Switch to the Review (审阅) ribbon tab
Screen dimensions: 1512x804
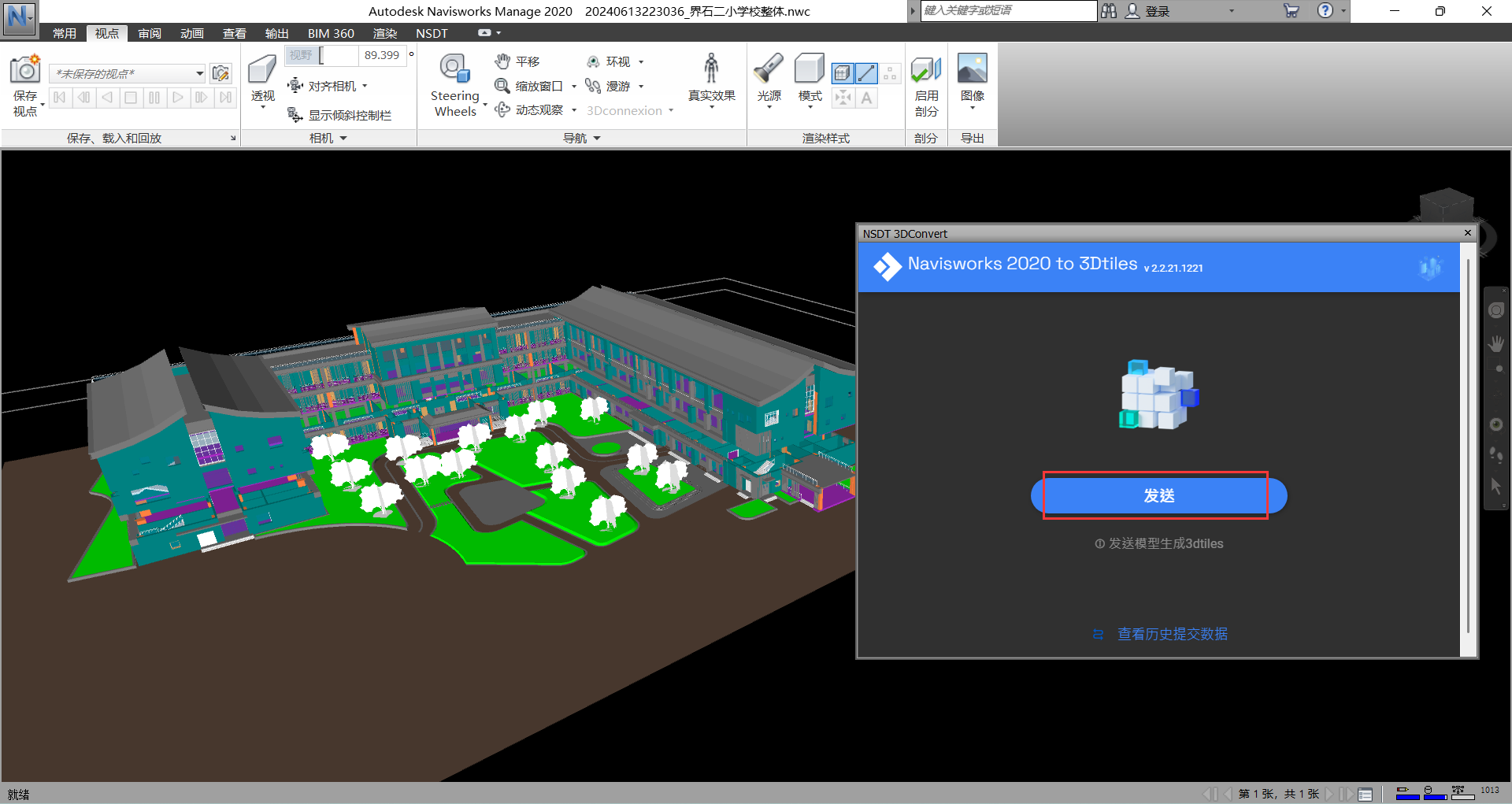pyautogui.click(x=150, y=33)
